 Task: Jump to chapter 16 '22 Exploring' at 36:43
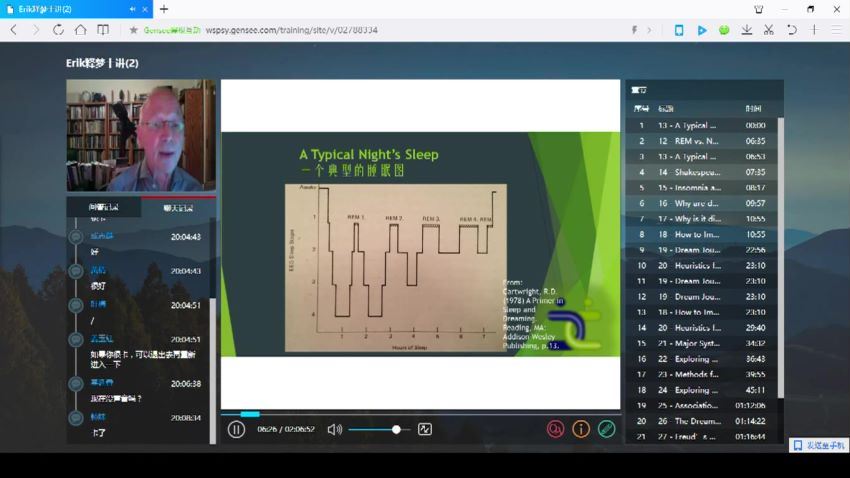coord(701,359)
